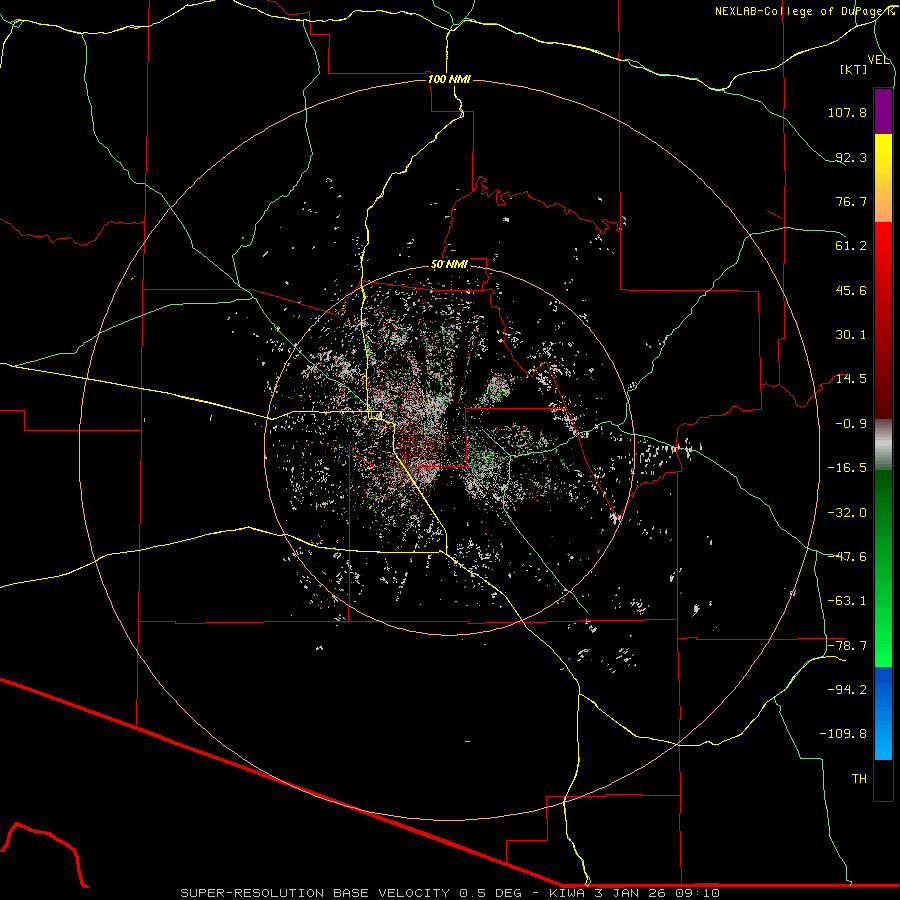The width and height of the screenshot is (900, 900).
Task: Select the -47.6 legend value
Action: pos(847,557)
